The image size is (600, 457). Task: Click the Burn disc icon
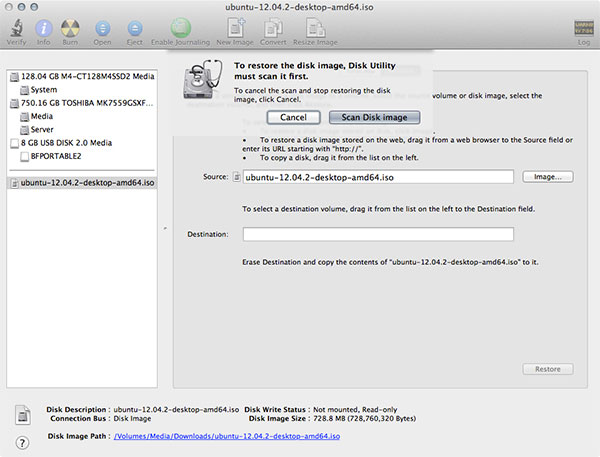70,28
